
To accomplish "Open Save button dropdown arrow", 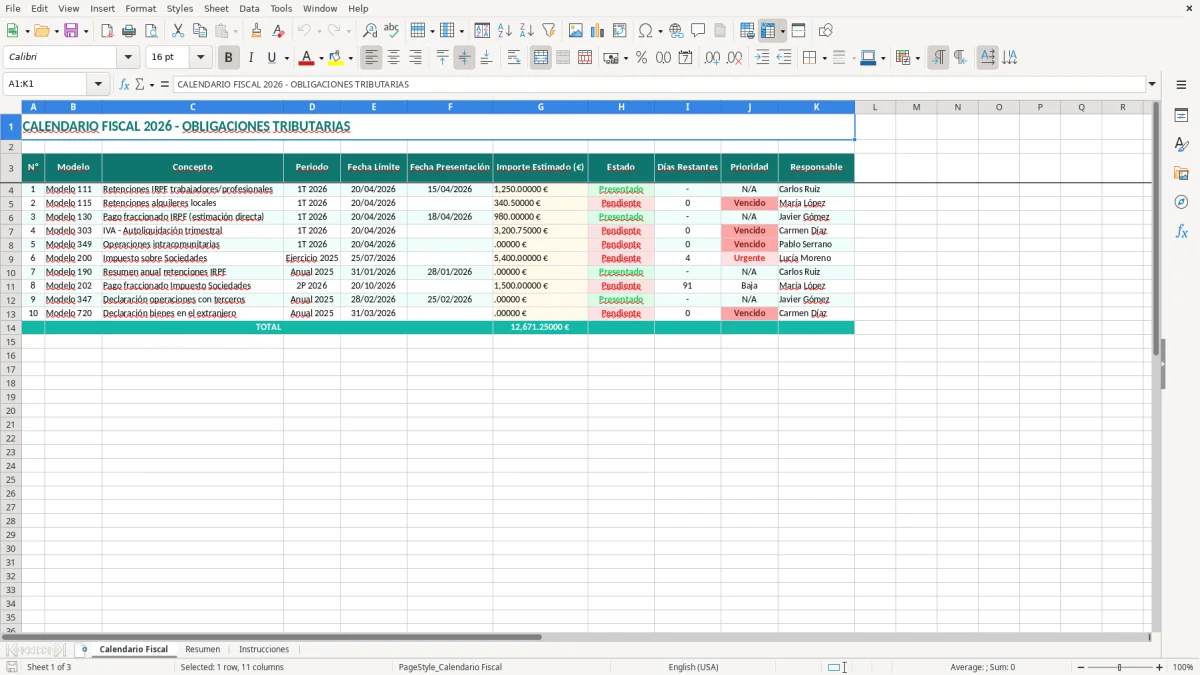I will (85, 31).
